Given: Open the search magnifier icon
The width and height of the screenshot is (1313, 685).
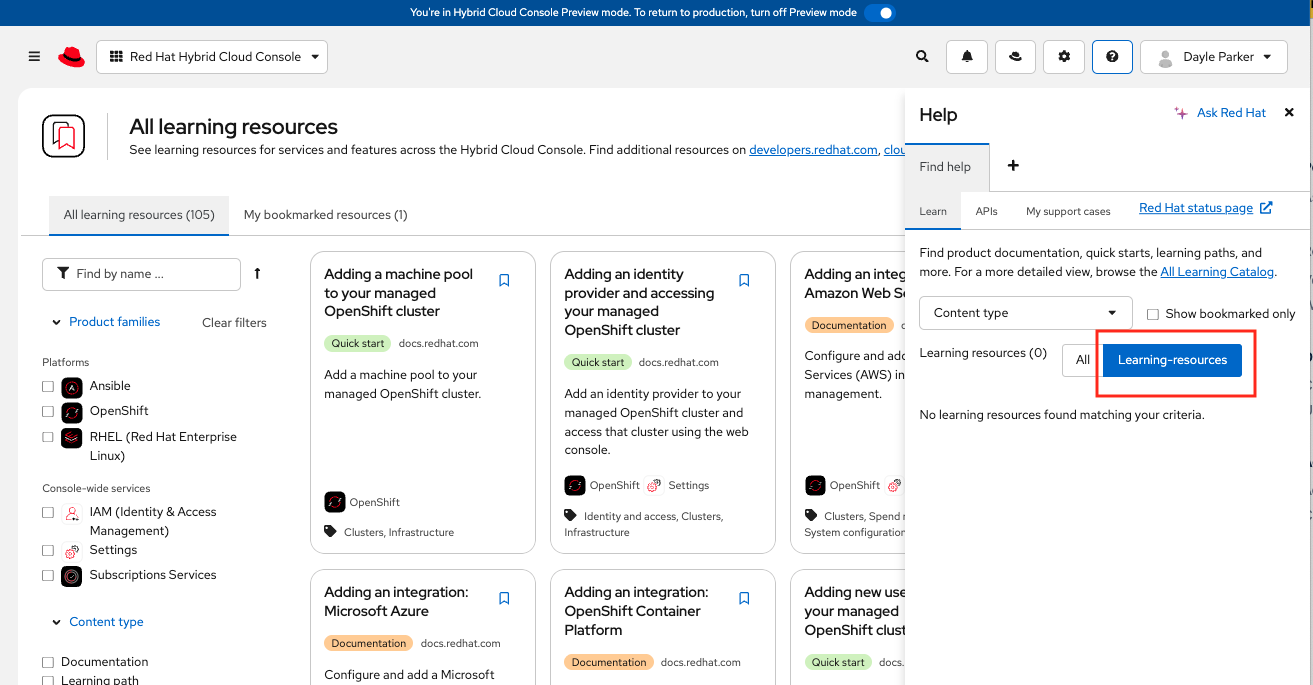Looking at the screenshot, I should pyautogui.click(x=922, y=57).
